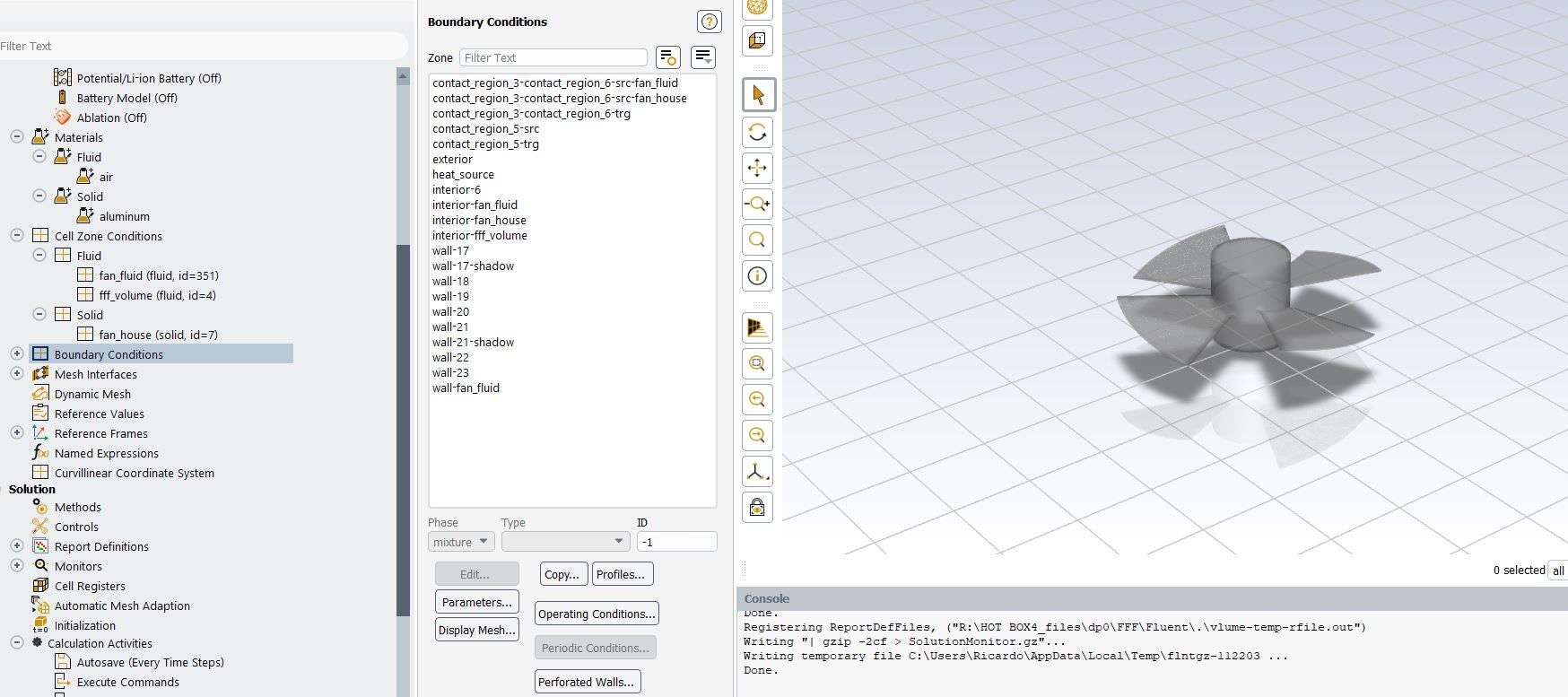This screenshot has width=1568, height=697.
Task: Collapse the Materials tree node
Action: [17, 137]
